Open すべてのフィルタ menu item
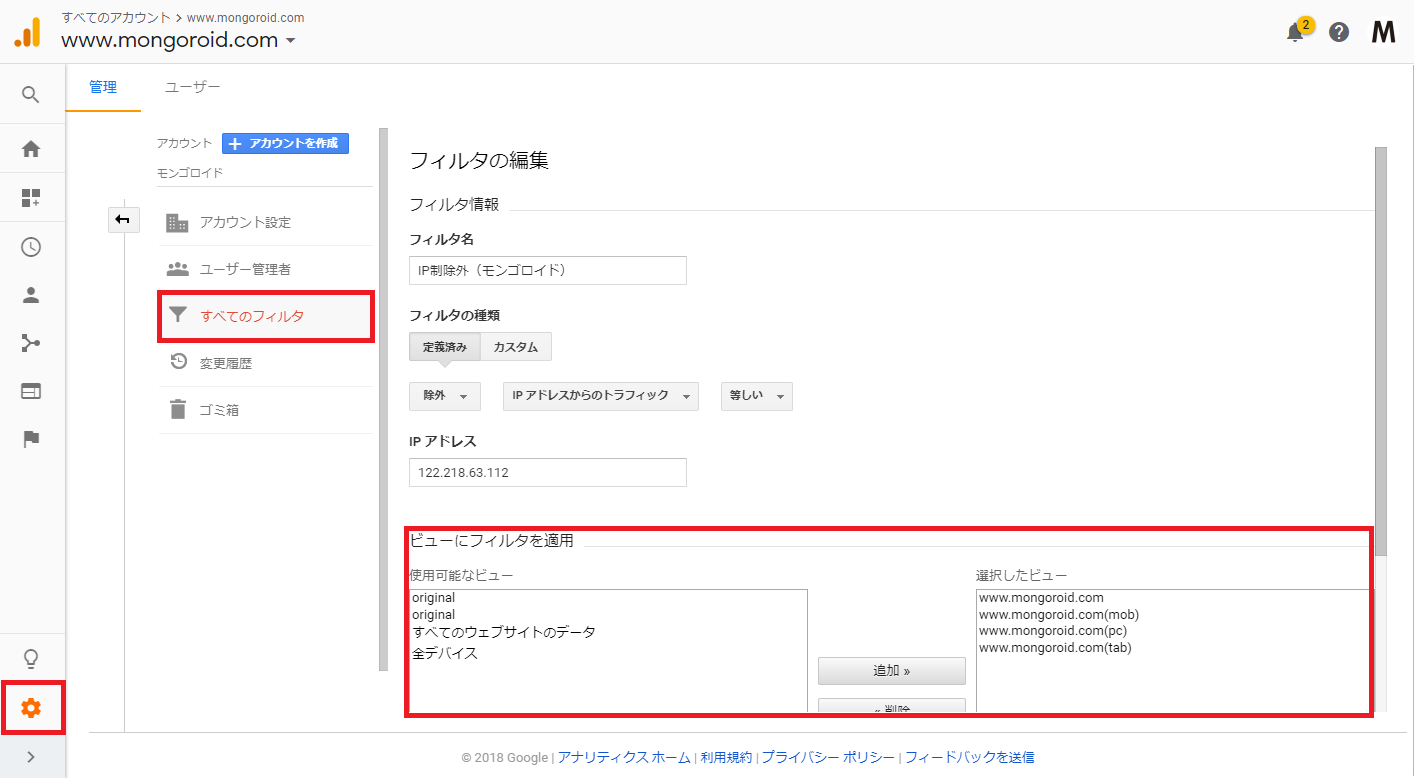 (265, 316)
